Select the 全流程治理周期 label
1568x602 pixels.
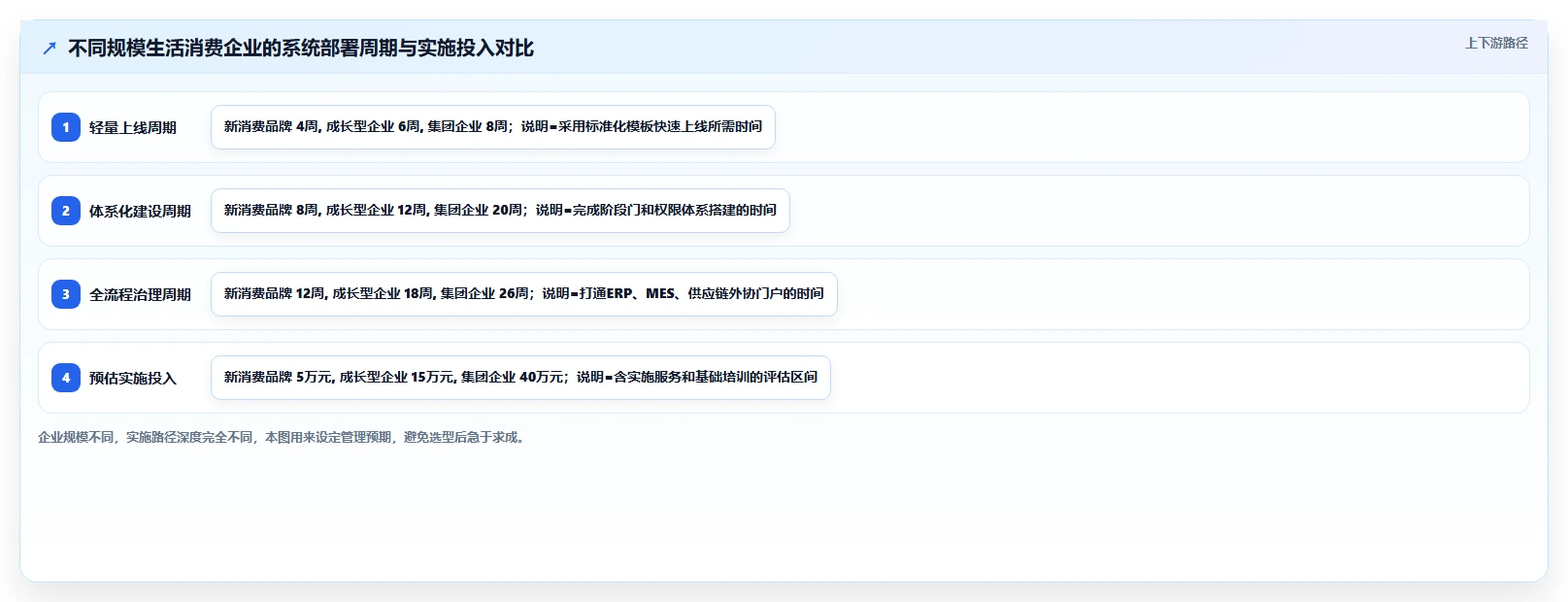tap(140, 294)
